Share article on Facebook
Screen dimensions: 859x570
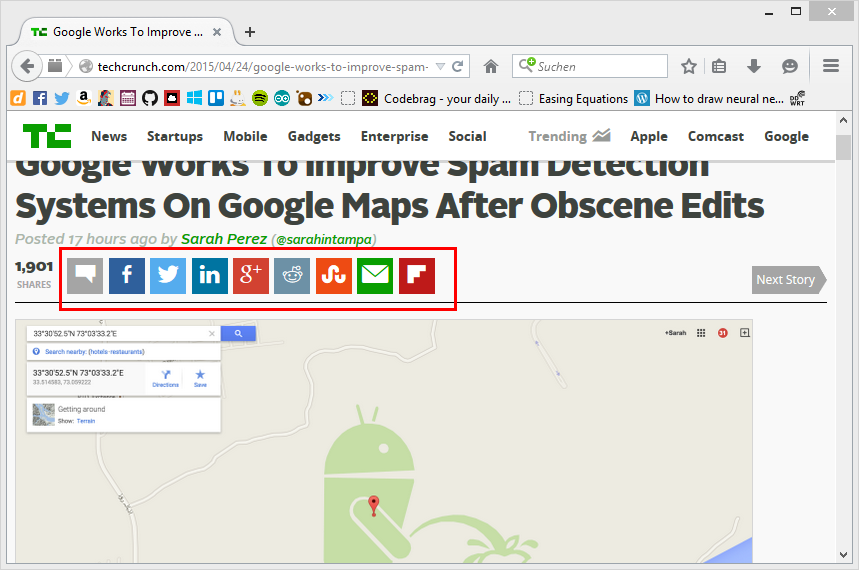pyautogui.click(x=127, y=276)
